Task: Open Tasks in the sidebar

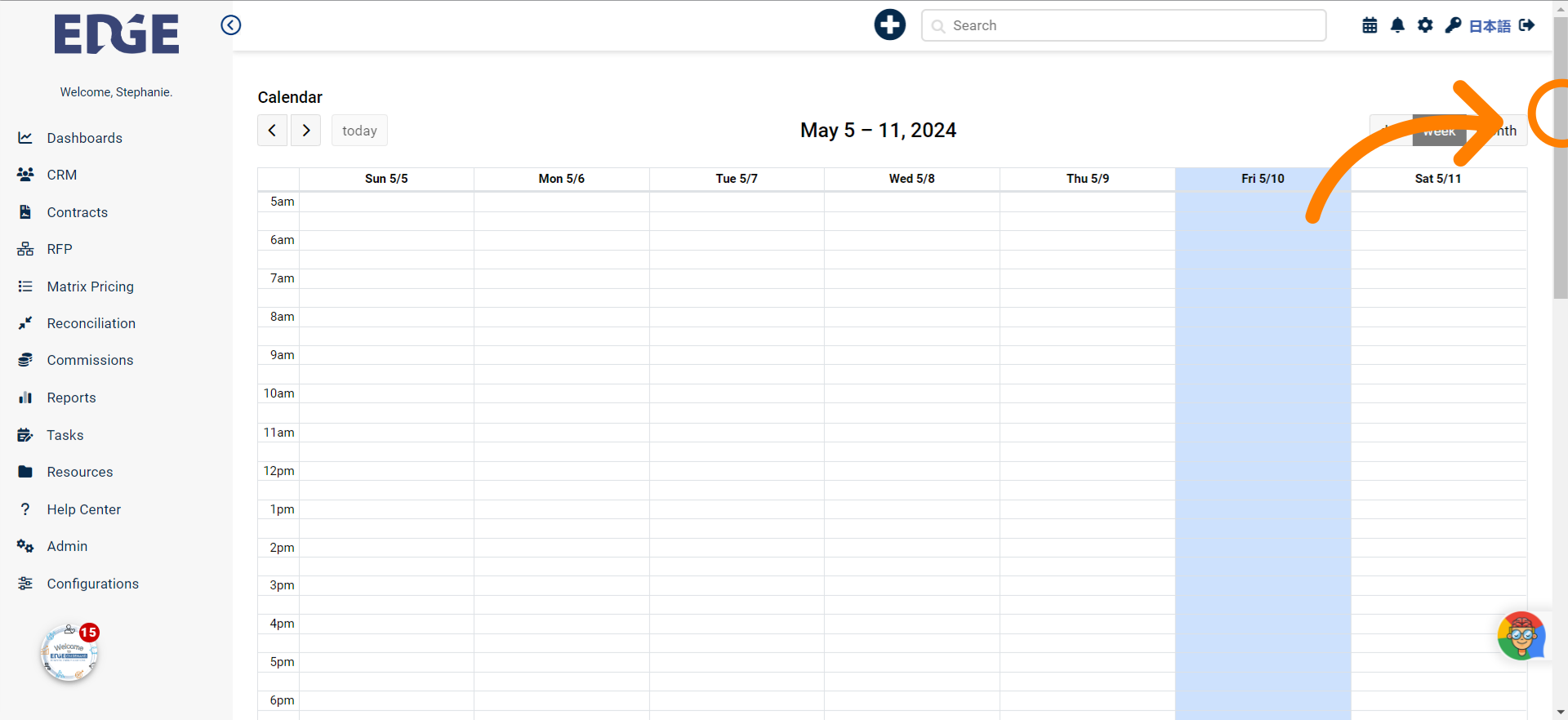Action: click(65, 435)
